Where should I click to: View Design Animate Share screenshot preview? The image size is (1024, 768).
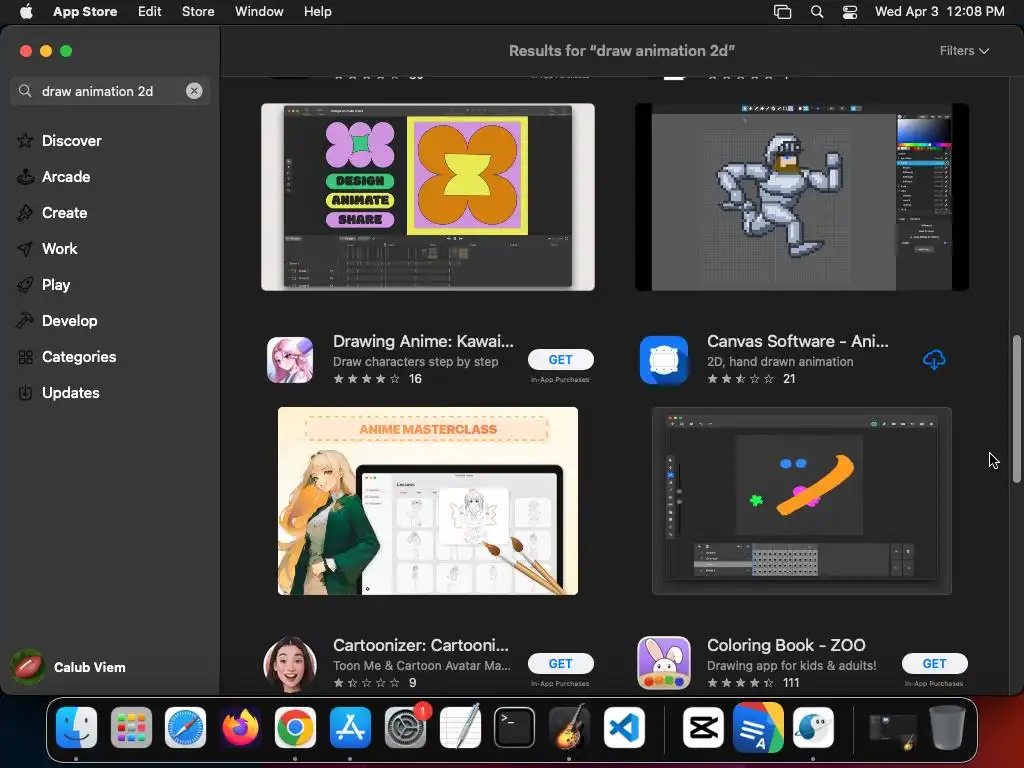click(428, 197)
